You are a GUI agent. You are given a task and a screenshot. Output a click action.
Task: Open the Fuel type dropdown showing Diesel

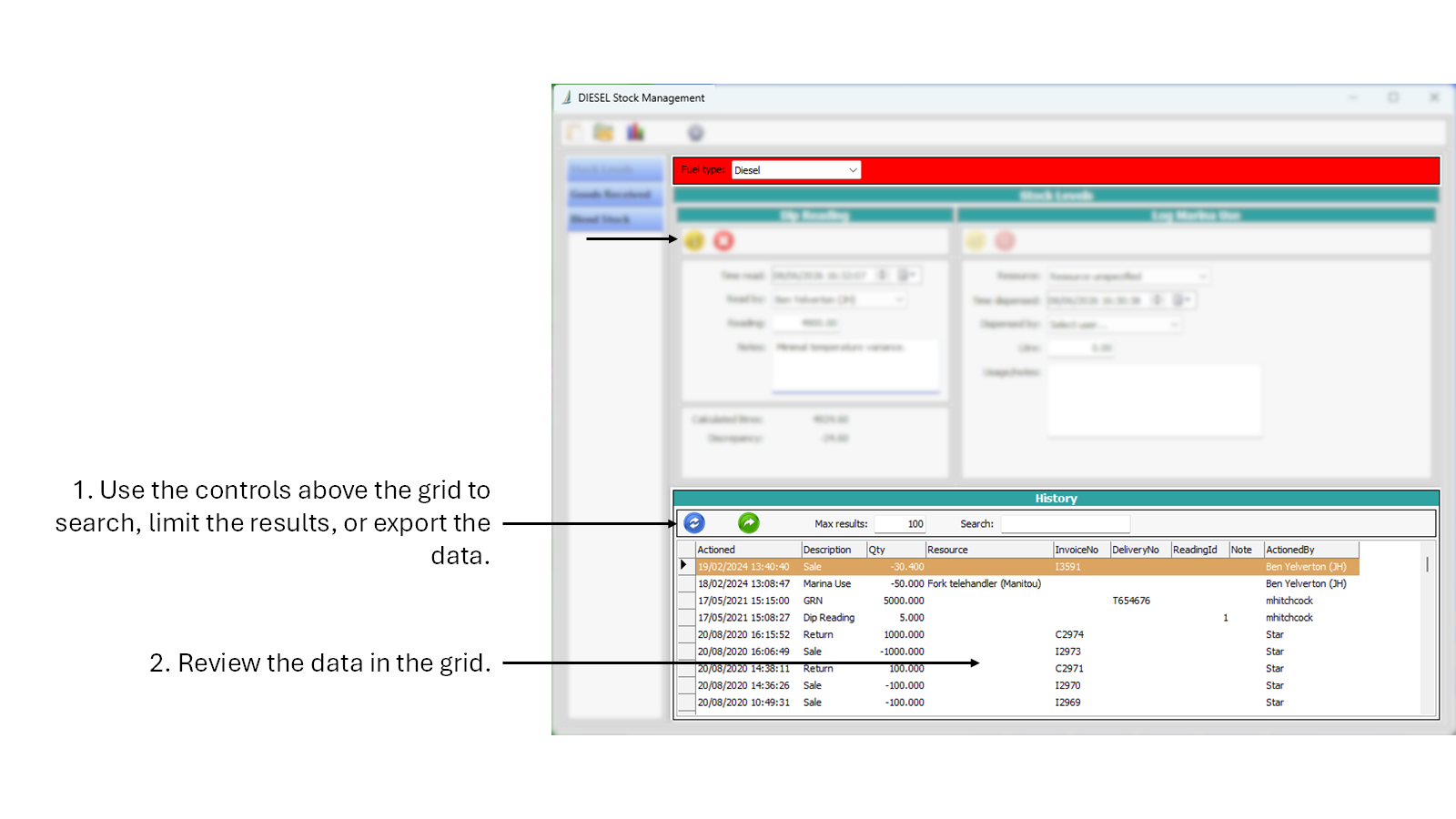[x=796, y=170]
